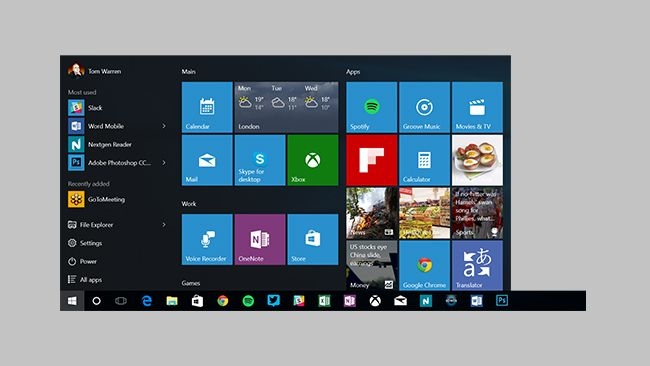650x366 pixels.
Task: Open the Sports live tile
Action: (477, 213)
